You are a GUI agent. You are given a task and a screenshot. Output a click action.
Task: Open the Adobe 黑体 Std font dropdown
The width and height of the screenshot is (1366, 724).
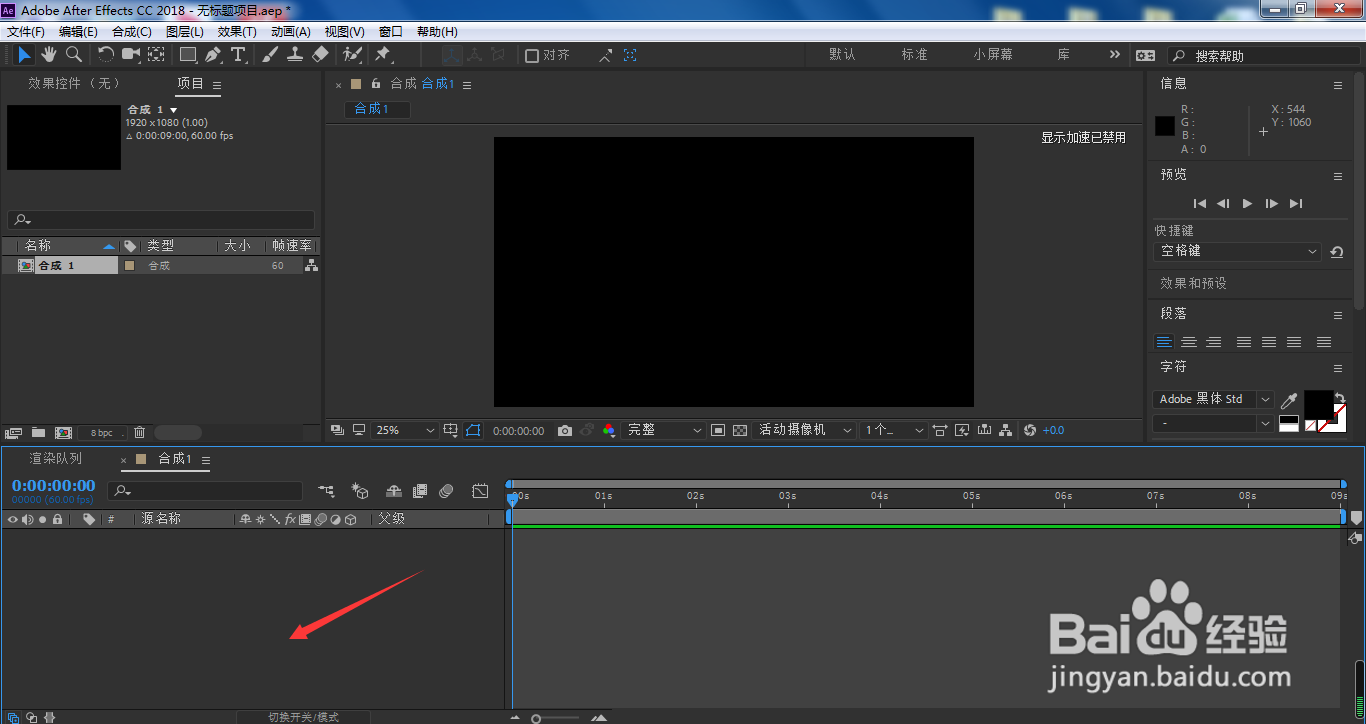point(1213,399)
